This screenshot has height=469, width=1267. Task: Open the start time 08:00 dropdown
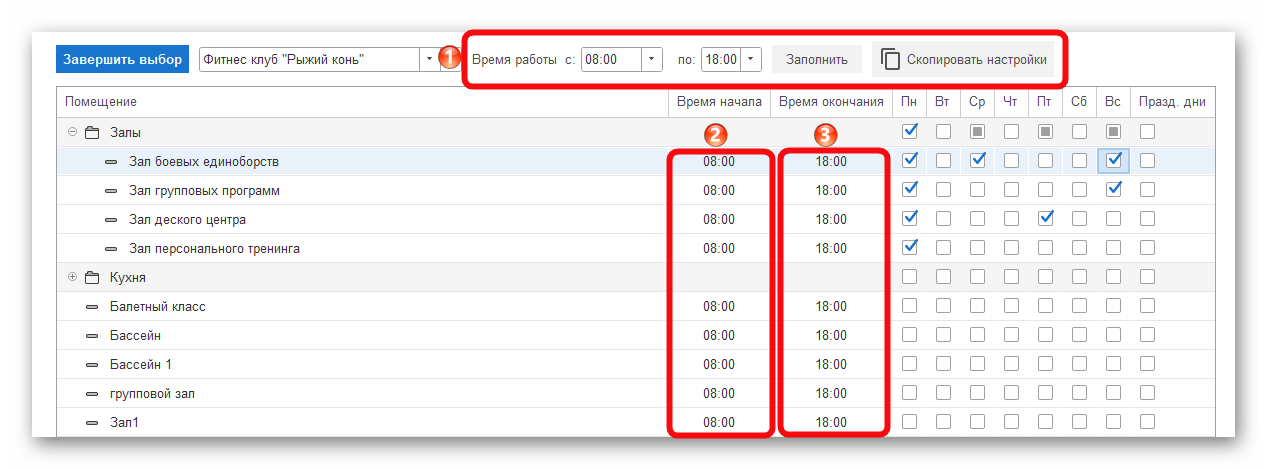[x=652, y=60]
